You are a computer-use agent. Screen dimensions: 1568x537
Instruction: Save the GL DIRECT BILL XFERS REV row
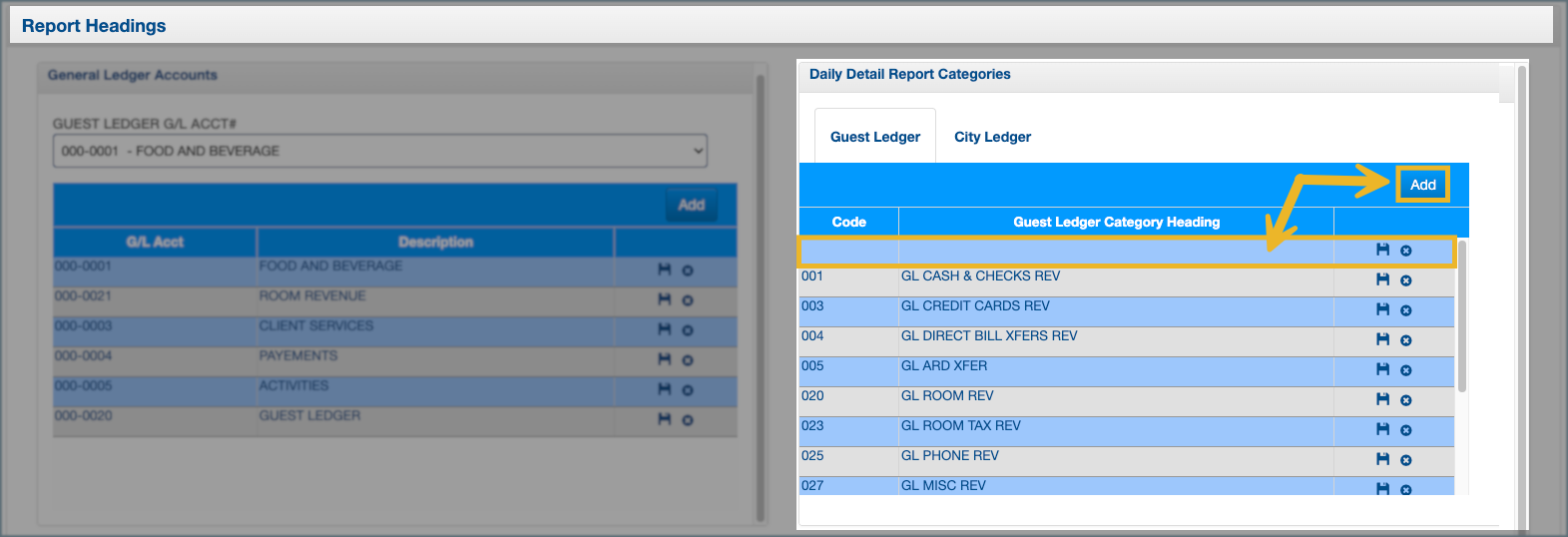(1382, 339)
